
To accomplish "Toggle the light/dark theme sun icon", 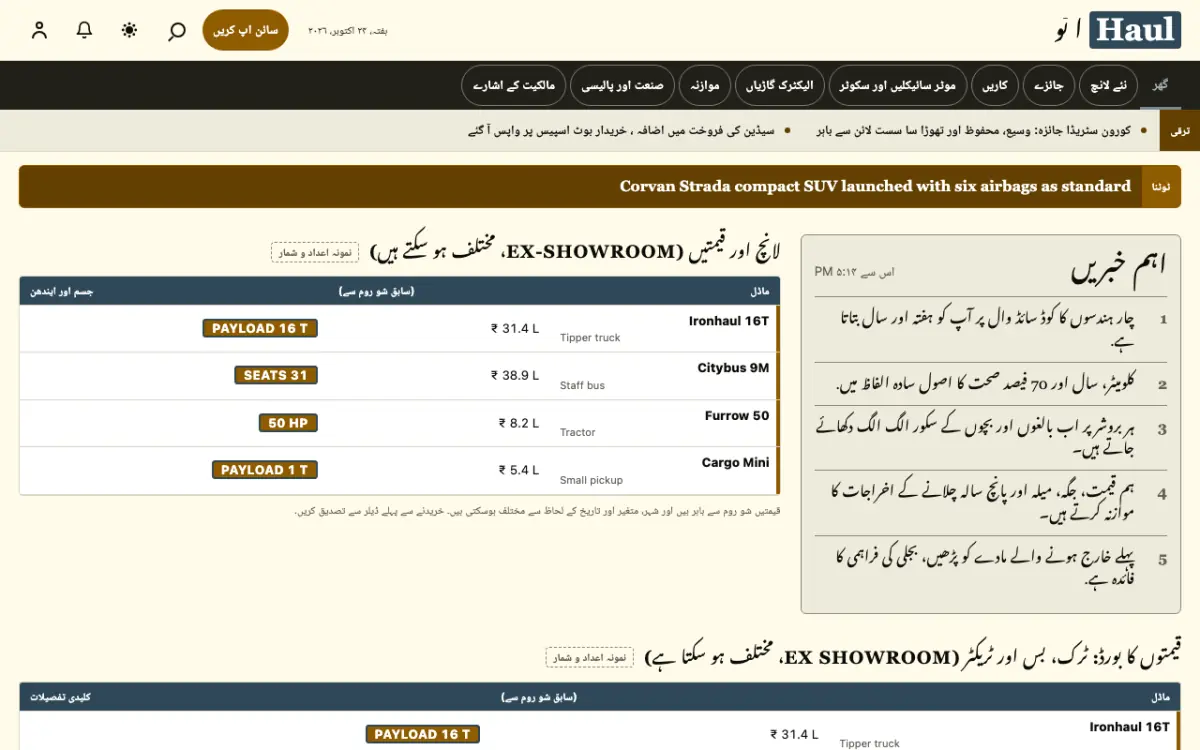I will click(x=130, y=30).
